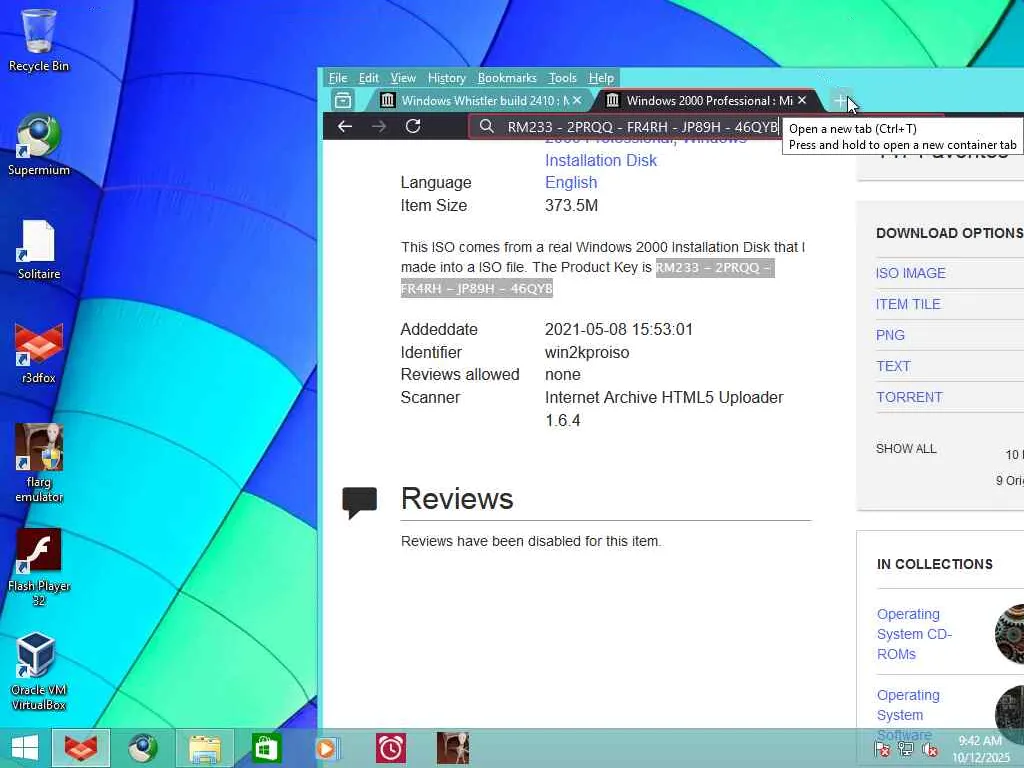Open the PNG download option
Screen dimensions: 1024x768
pos(890,335)
